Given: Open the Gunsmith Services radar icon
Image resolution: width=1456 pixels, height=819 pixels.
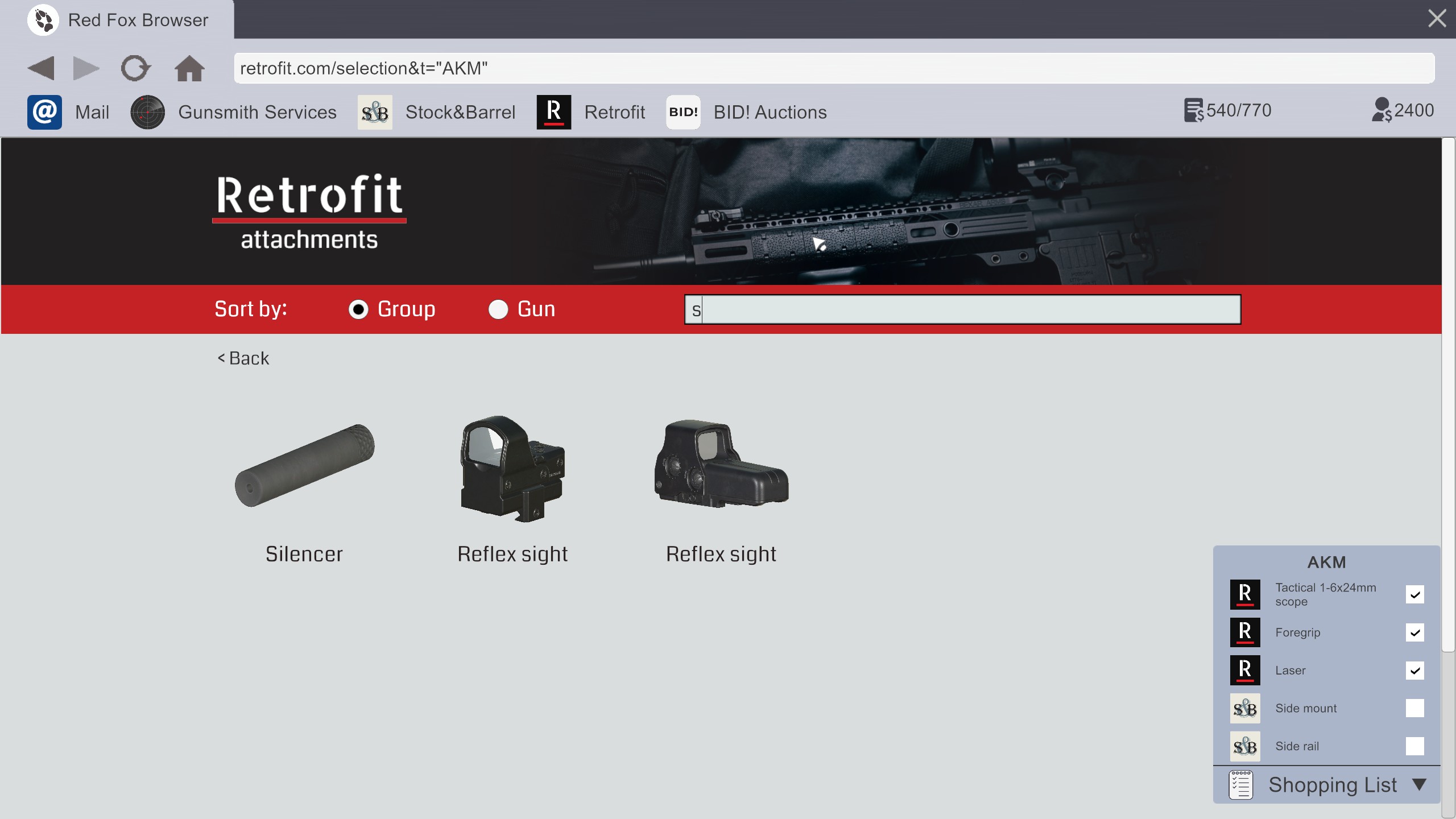Looking at the screenshot, I should [147, 112].
